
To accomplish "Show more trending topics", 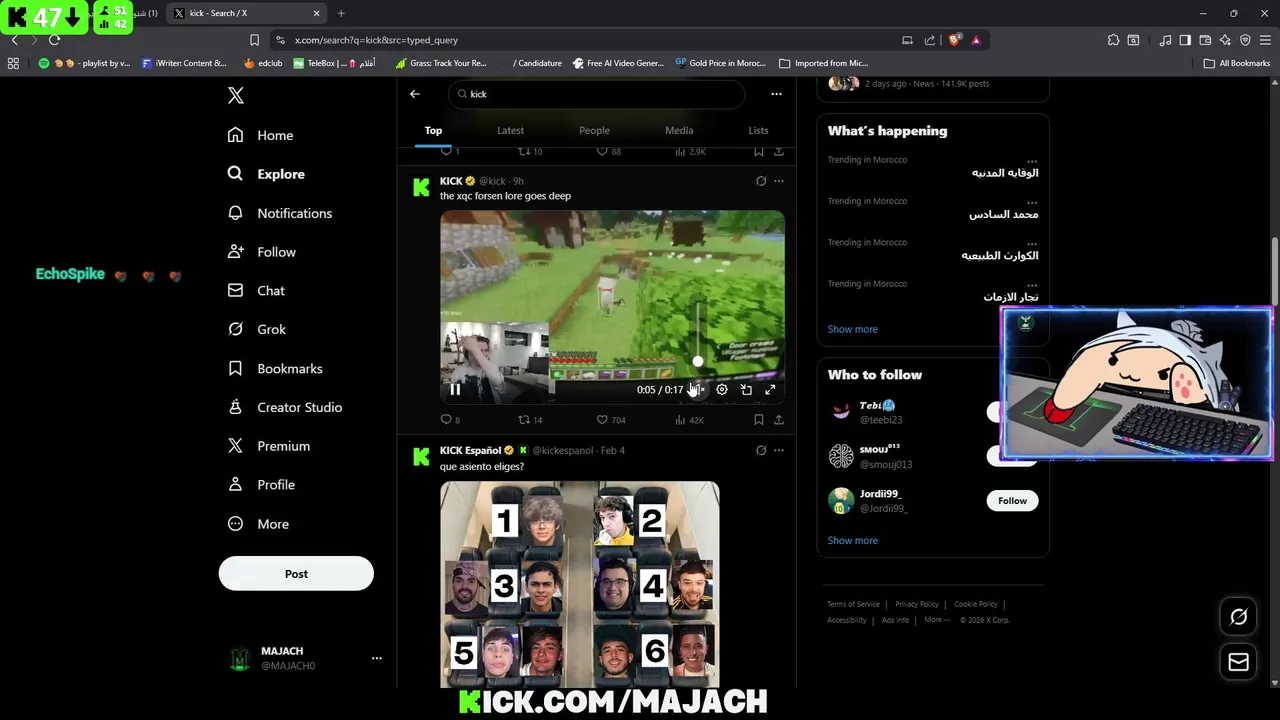I will [x=852, y=329].
